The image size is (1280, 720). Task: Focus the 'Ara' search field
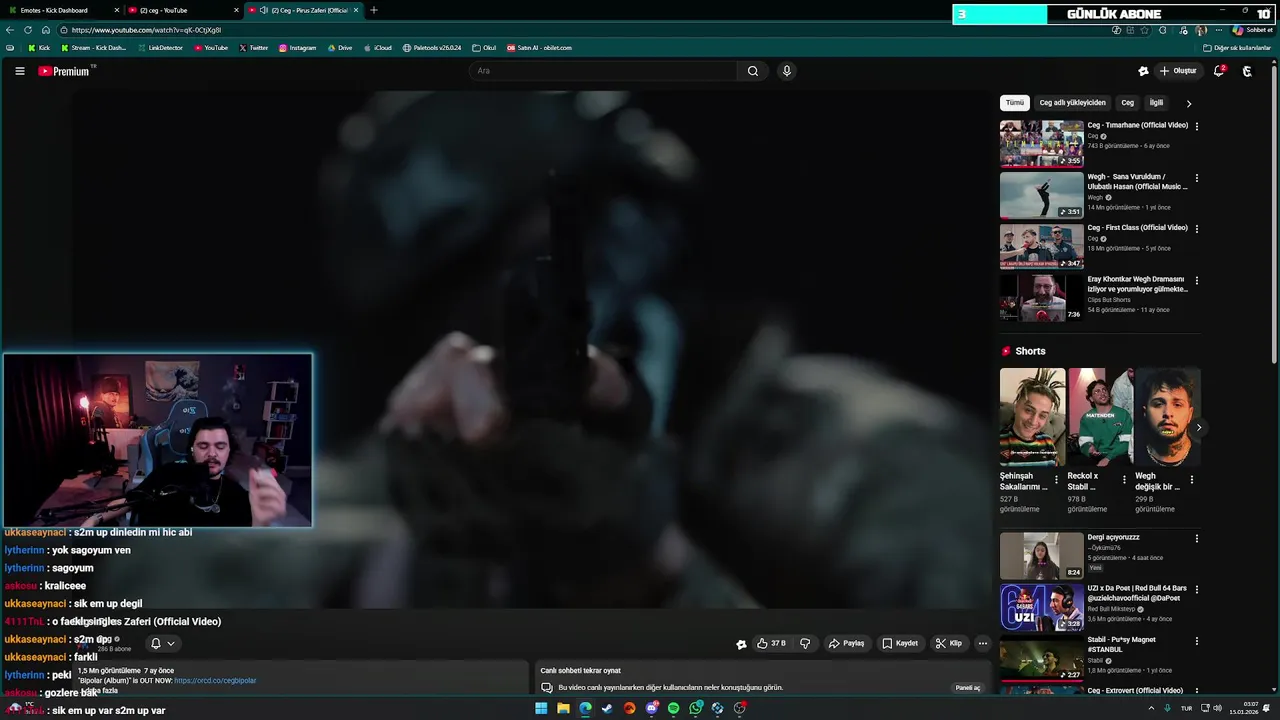[x=604, y=71]
